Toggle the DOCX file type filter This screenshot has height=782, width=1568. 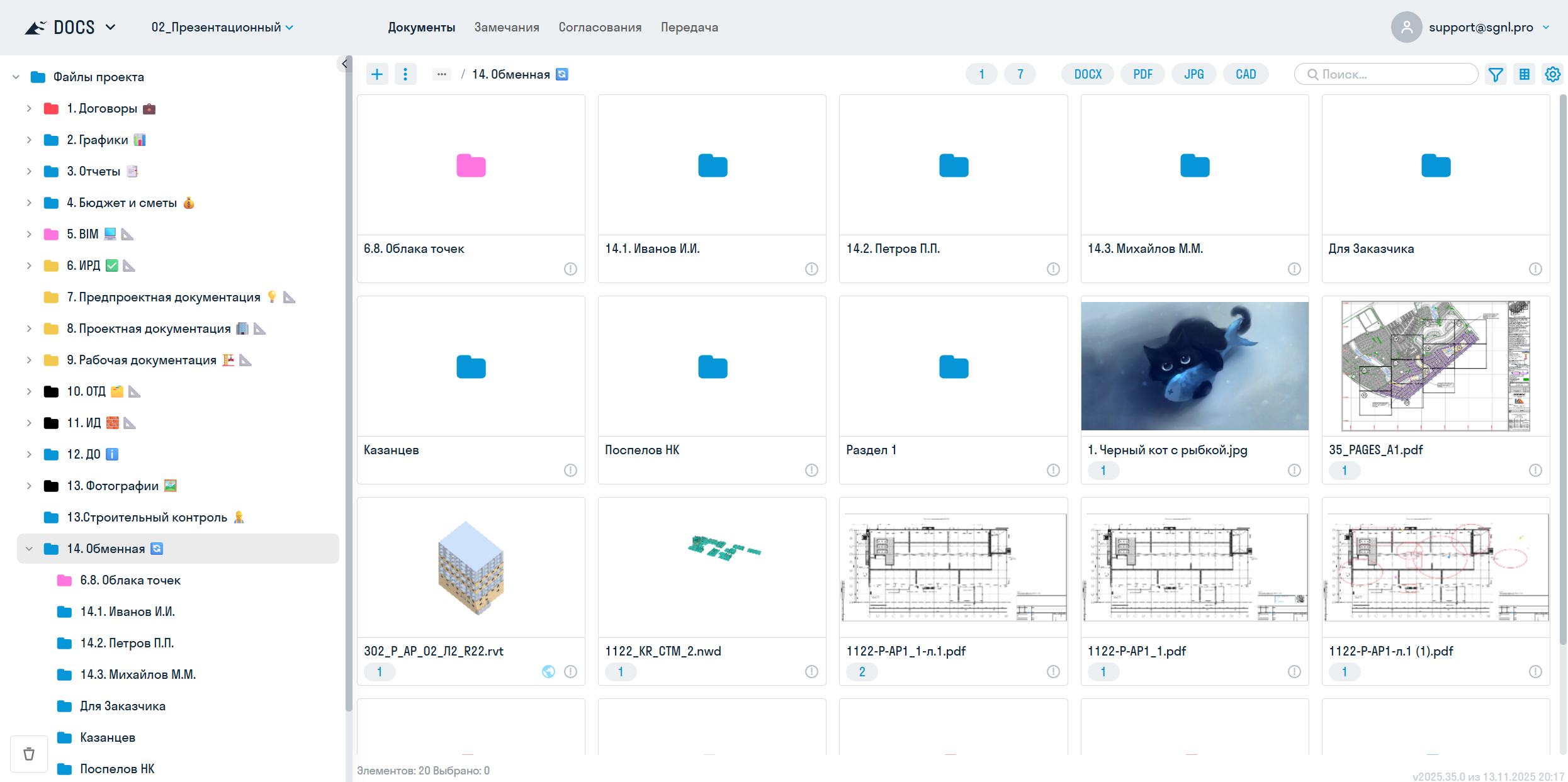click(1088, 74)
